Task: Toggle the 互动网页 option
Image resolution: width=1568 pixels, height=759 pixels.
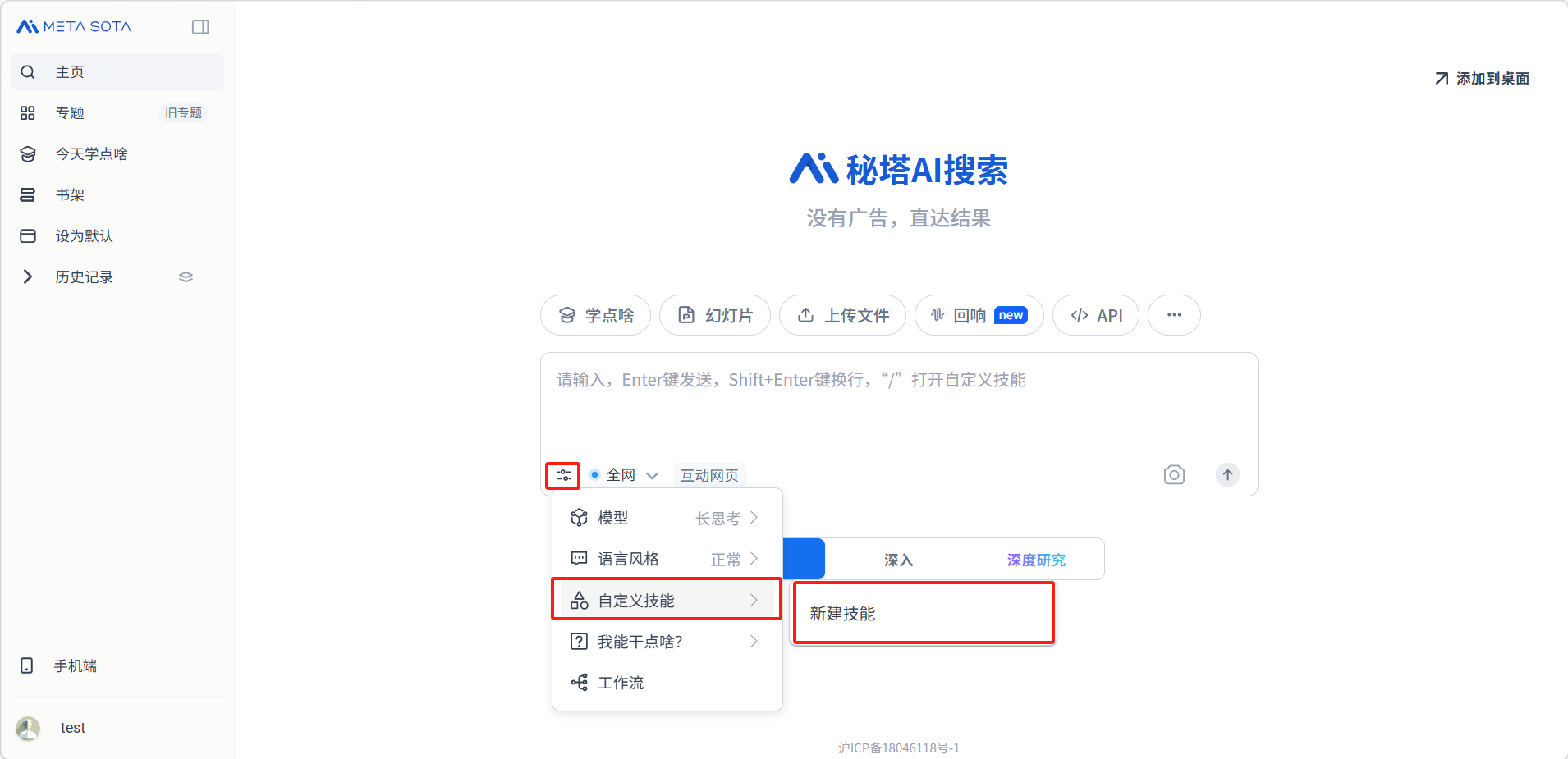Action: 709,475
